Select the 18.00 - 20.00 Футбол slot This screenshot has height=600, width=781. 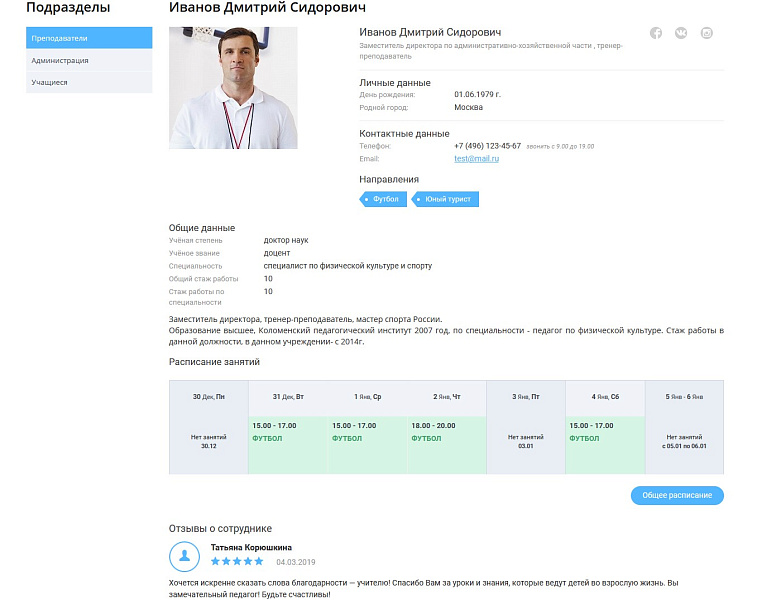point(447,445)
